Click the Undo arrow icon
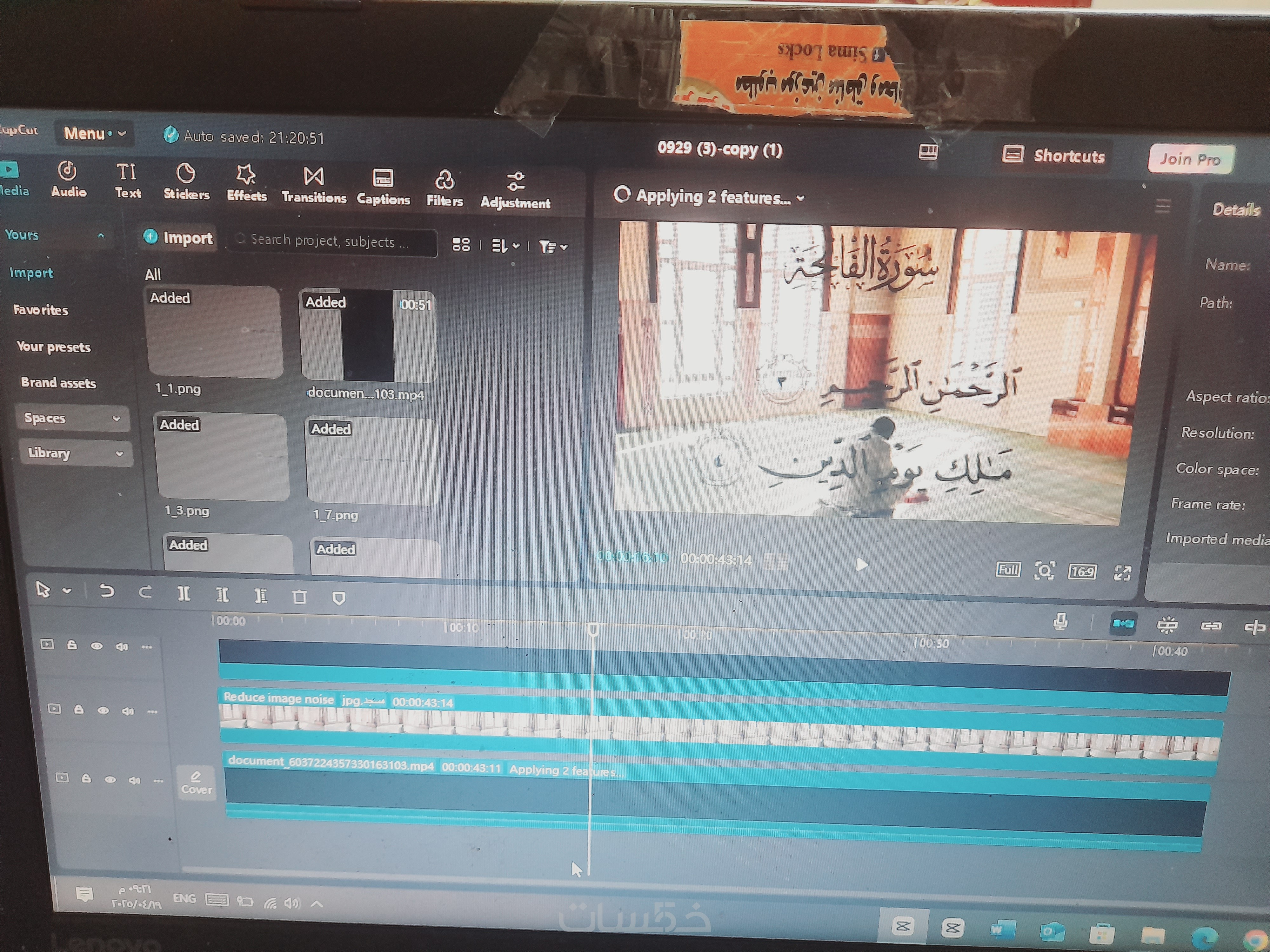Screen dimensions: 1270x952 pos(107,591)
